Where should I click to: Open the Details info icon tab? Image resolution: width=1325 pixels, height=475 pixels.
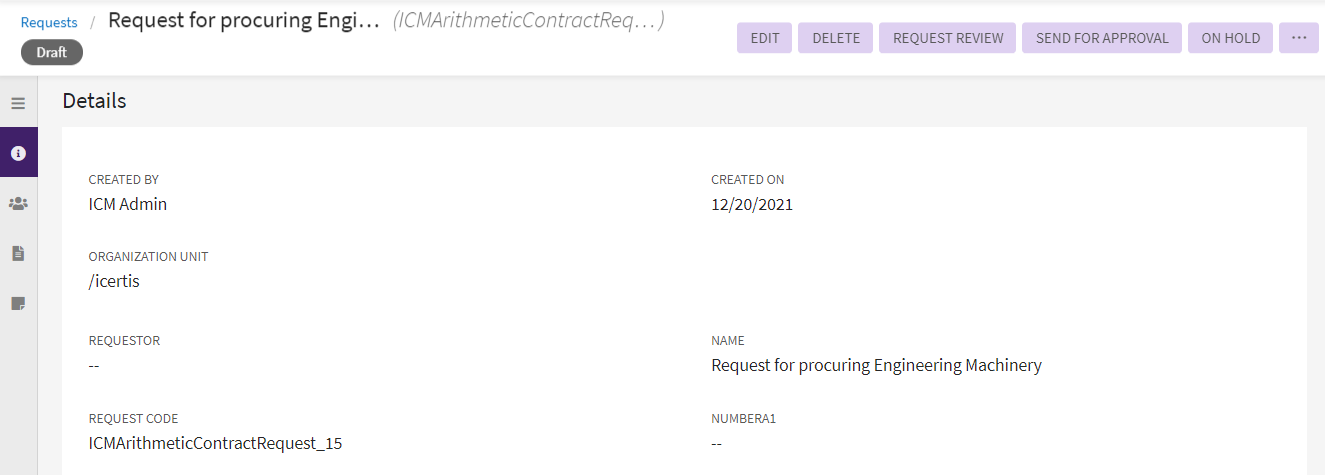[18, 153]
